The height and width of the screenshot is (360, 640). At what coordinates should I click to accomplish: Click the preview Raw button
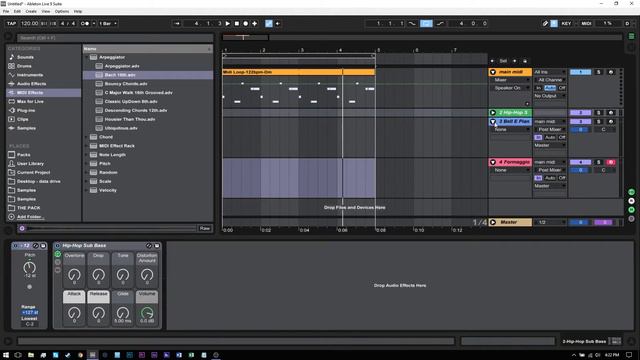[x=205, y=228]
